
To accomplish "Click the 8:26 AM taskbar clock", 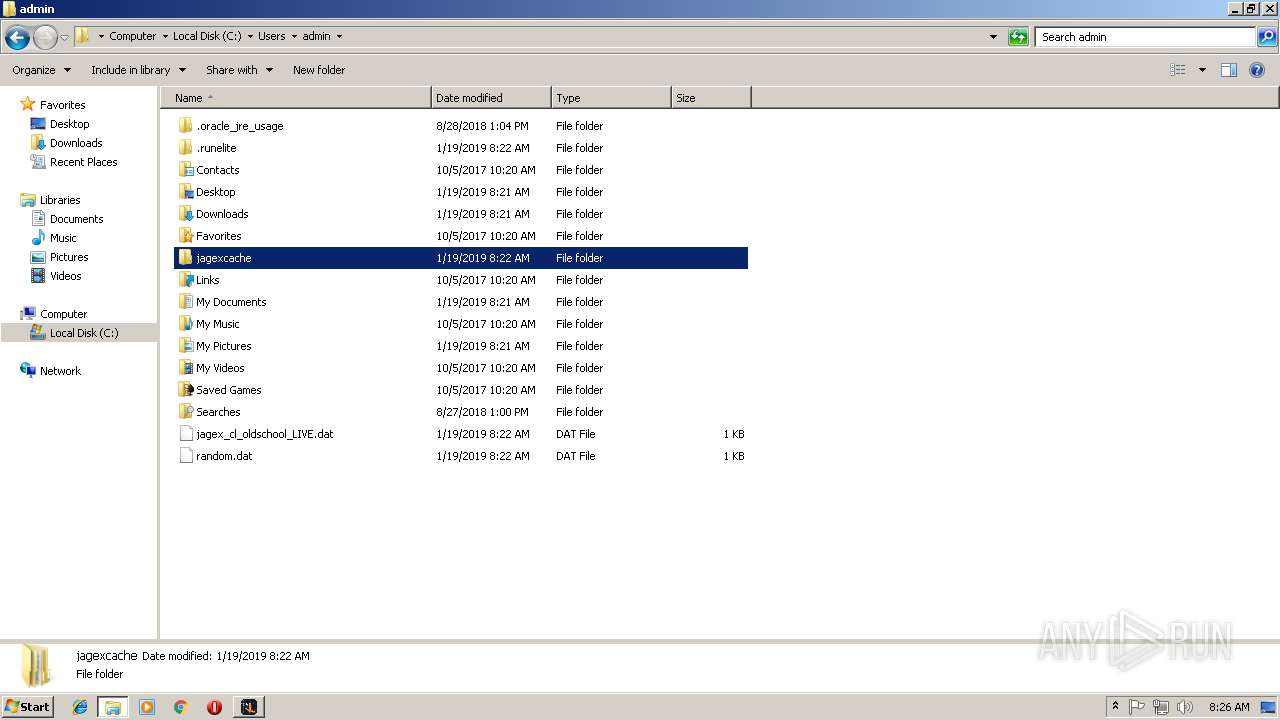I will click(x=1229, y=707).
